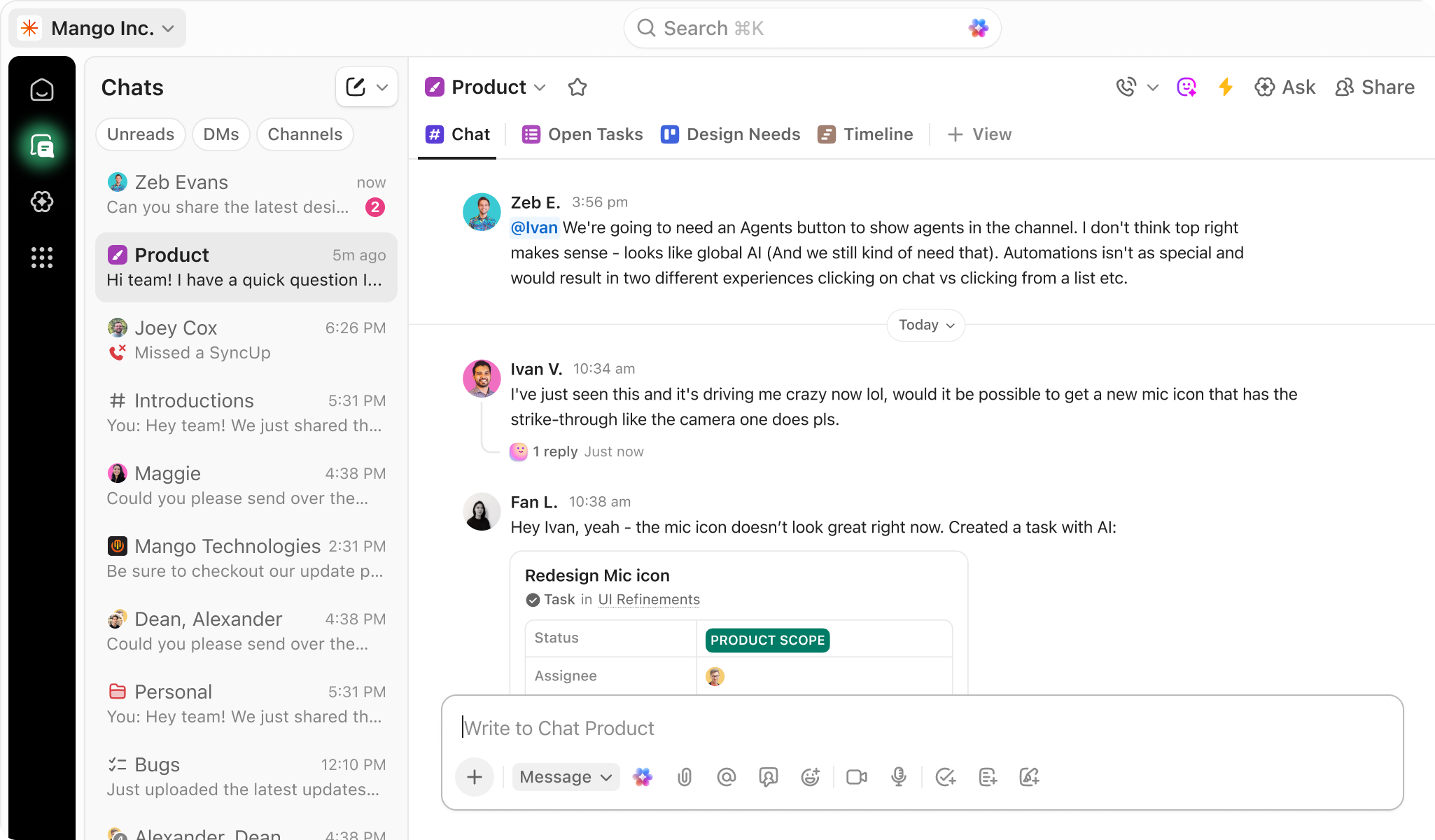Open the Message type dropdown

click(566, 777)
